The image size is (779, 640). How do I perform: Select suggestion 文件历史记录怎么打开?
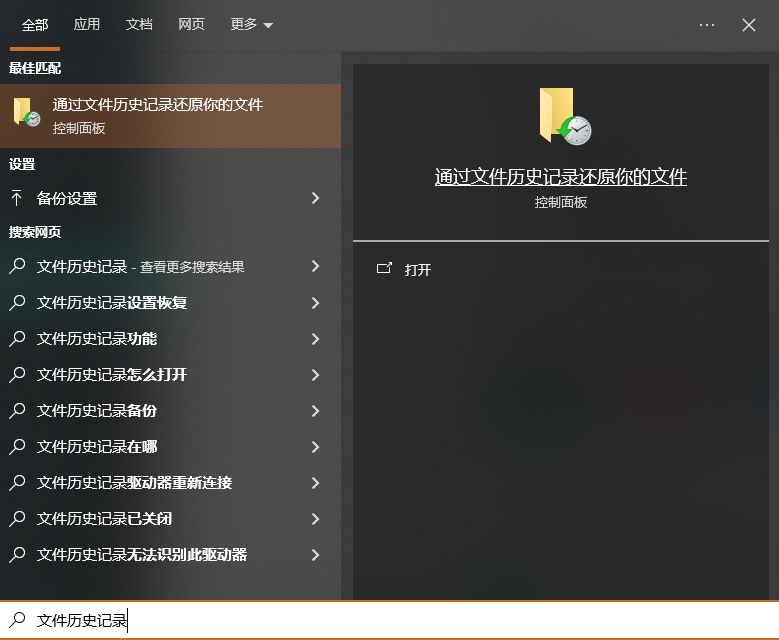coord(170,375)
